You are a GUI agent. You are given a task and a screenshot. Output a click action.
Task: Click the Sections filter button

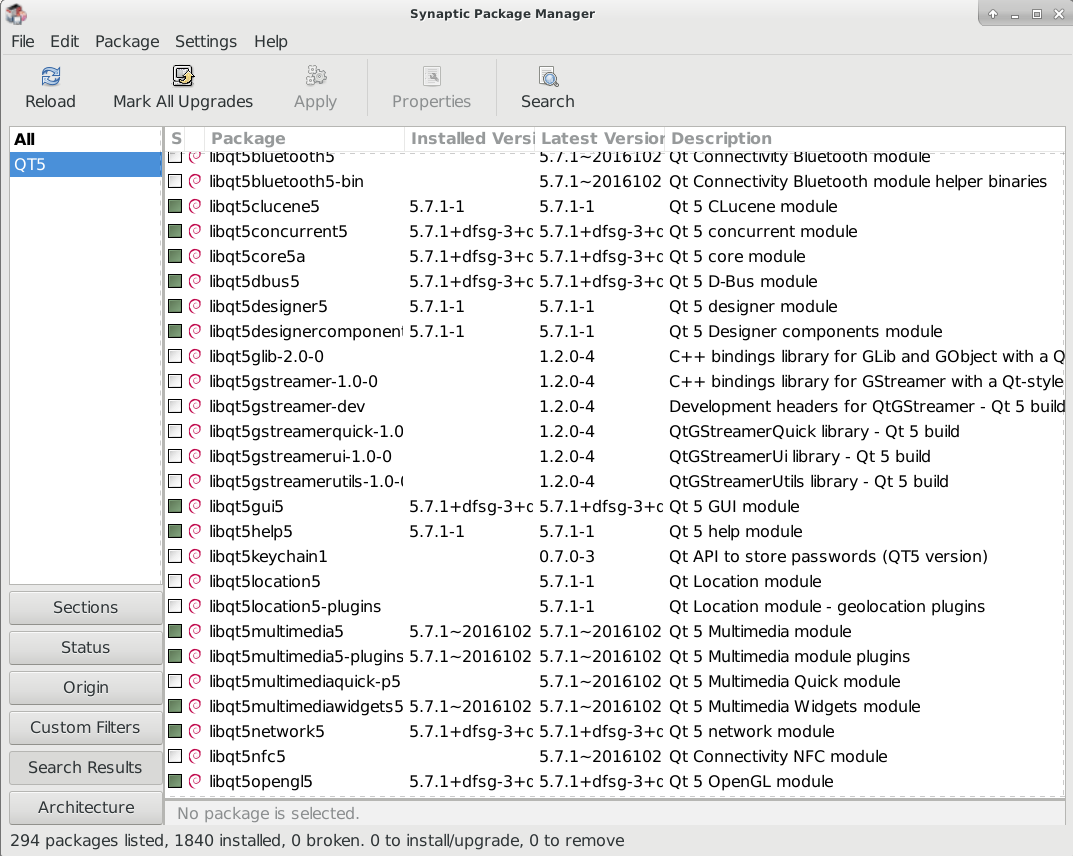(86, 608)
